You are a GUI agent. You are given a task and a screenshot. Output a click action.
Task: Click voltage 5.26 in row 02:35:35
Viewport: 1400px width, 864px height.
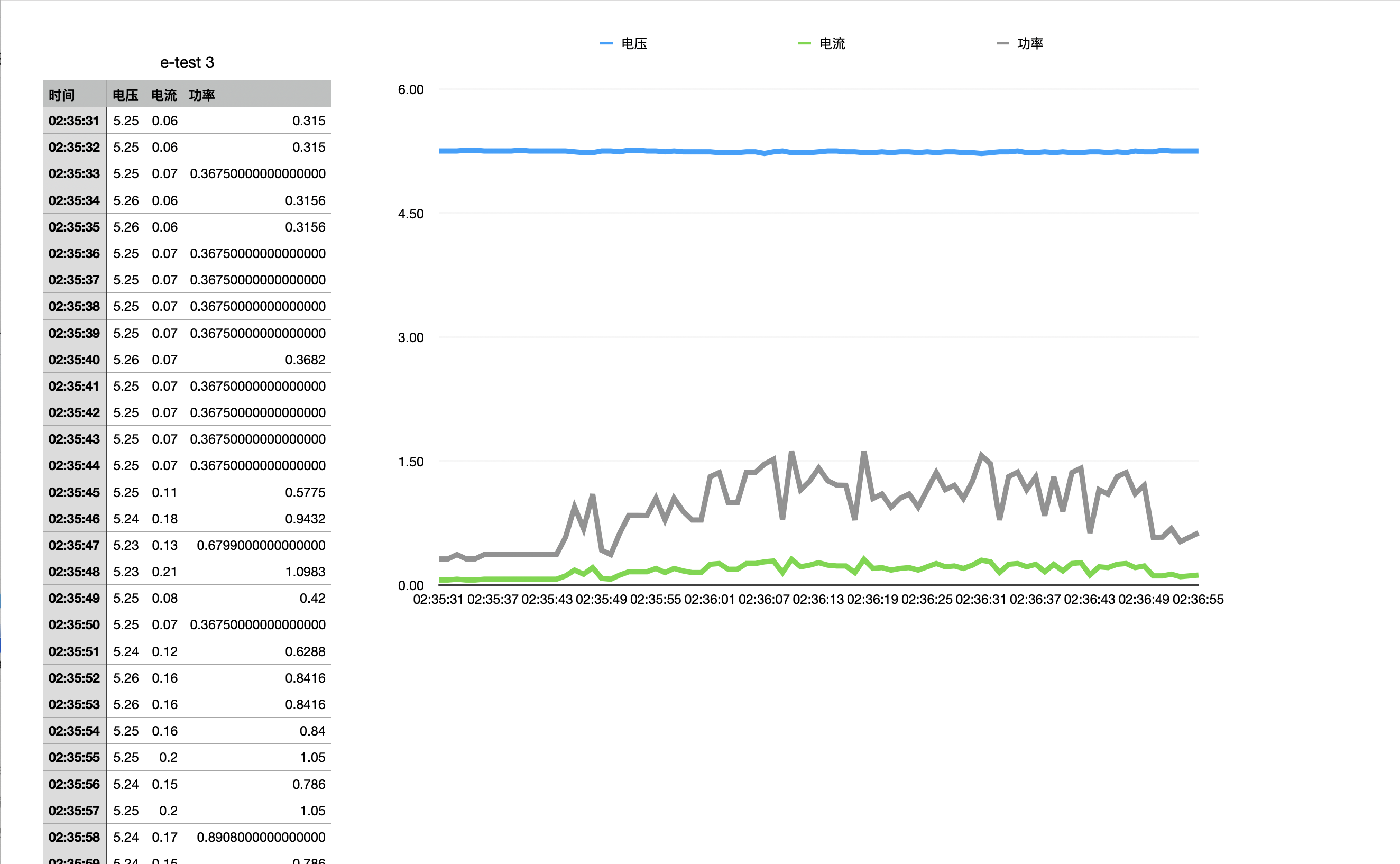126,227
